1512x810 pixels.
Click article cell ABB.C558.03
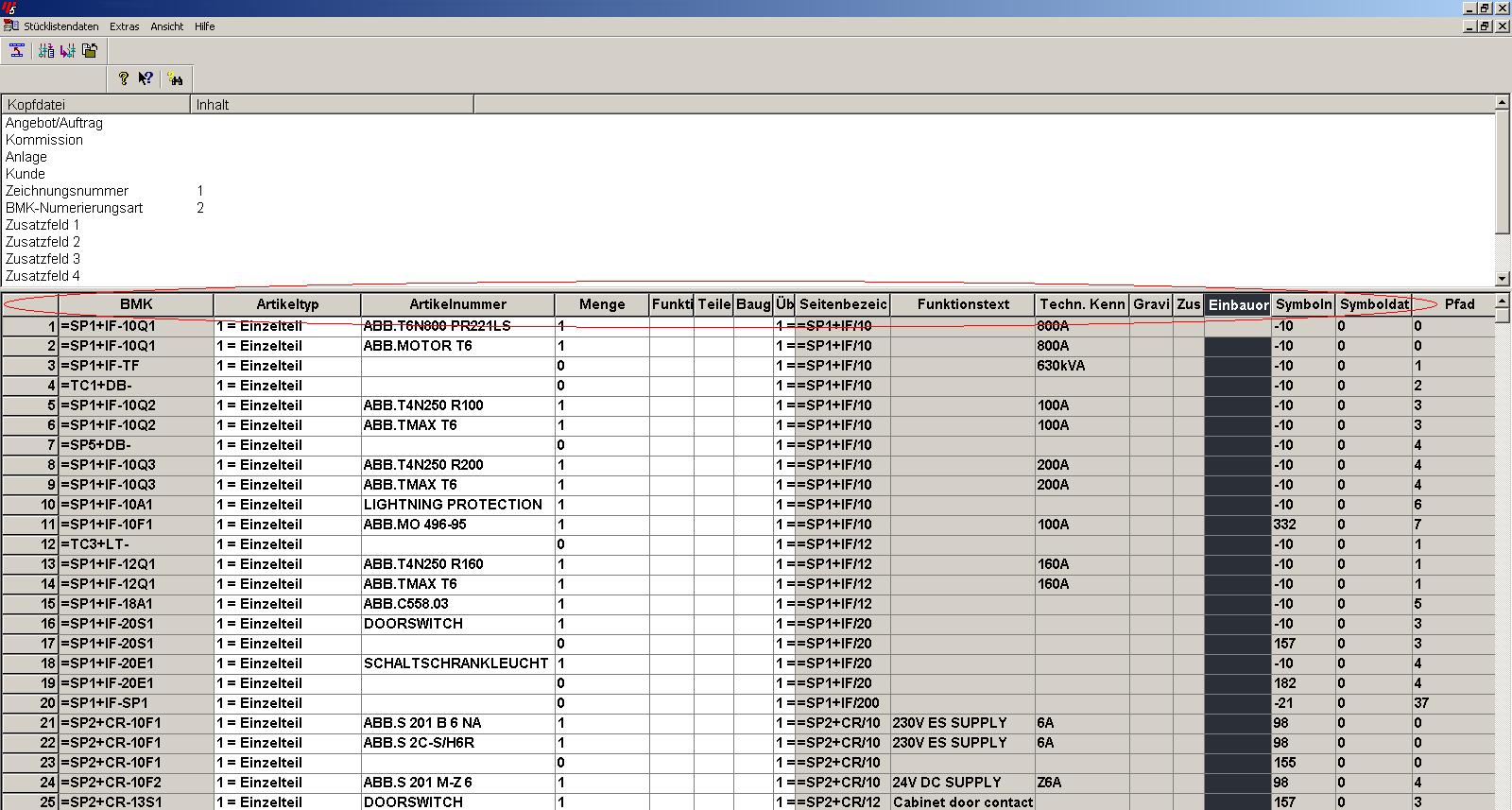tap(457, 604)
